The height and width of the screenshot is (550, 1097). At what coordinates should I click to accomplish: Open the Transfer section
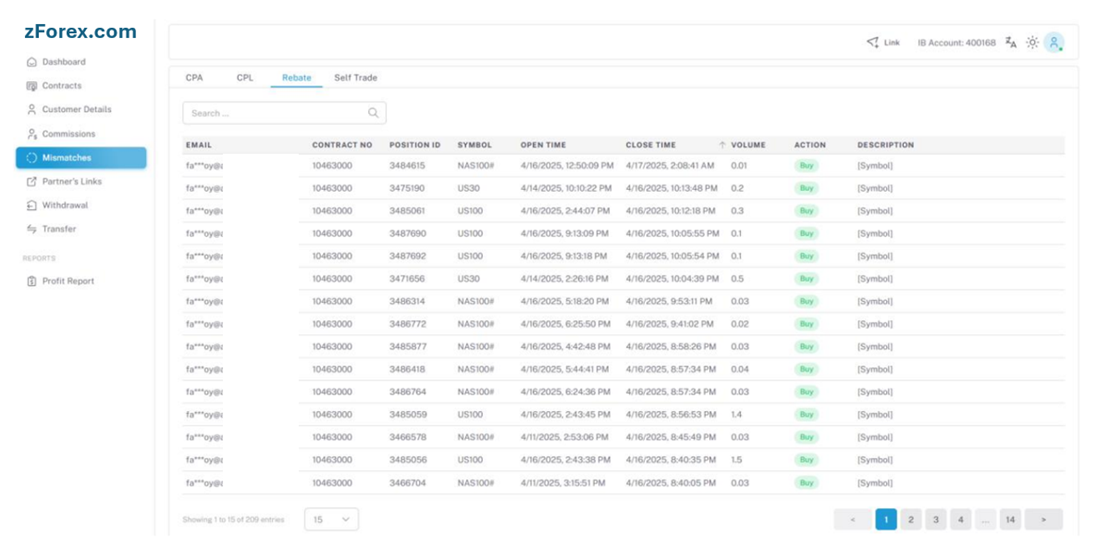(59, 229)
